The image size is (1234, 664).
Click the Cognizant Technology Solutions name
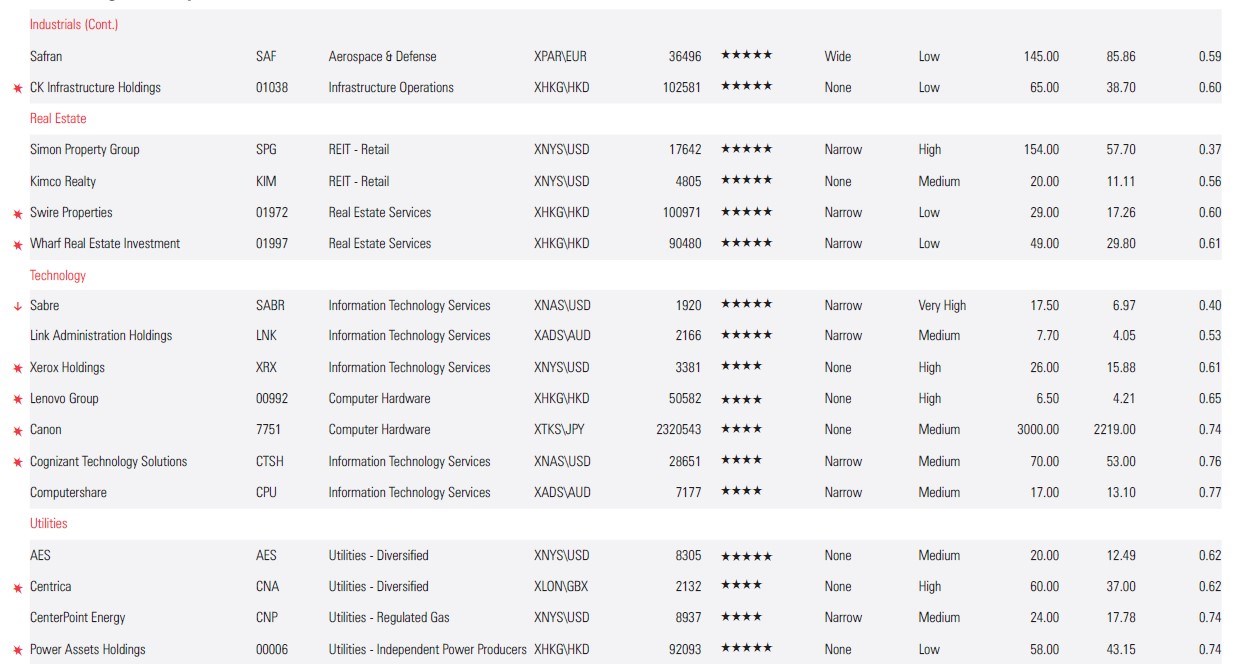tap(108, 461)
